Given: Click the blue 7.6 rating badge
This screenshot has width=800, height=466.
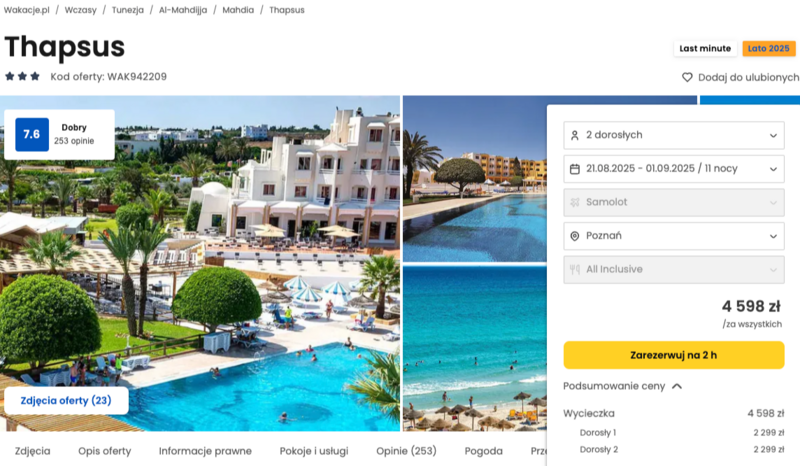Looking at the screenshot, I should tap(32, 134).
